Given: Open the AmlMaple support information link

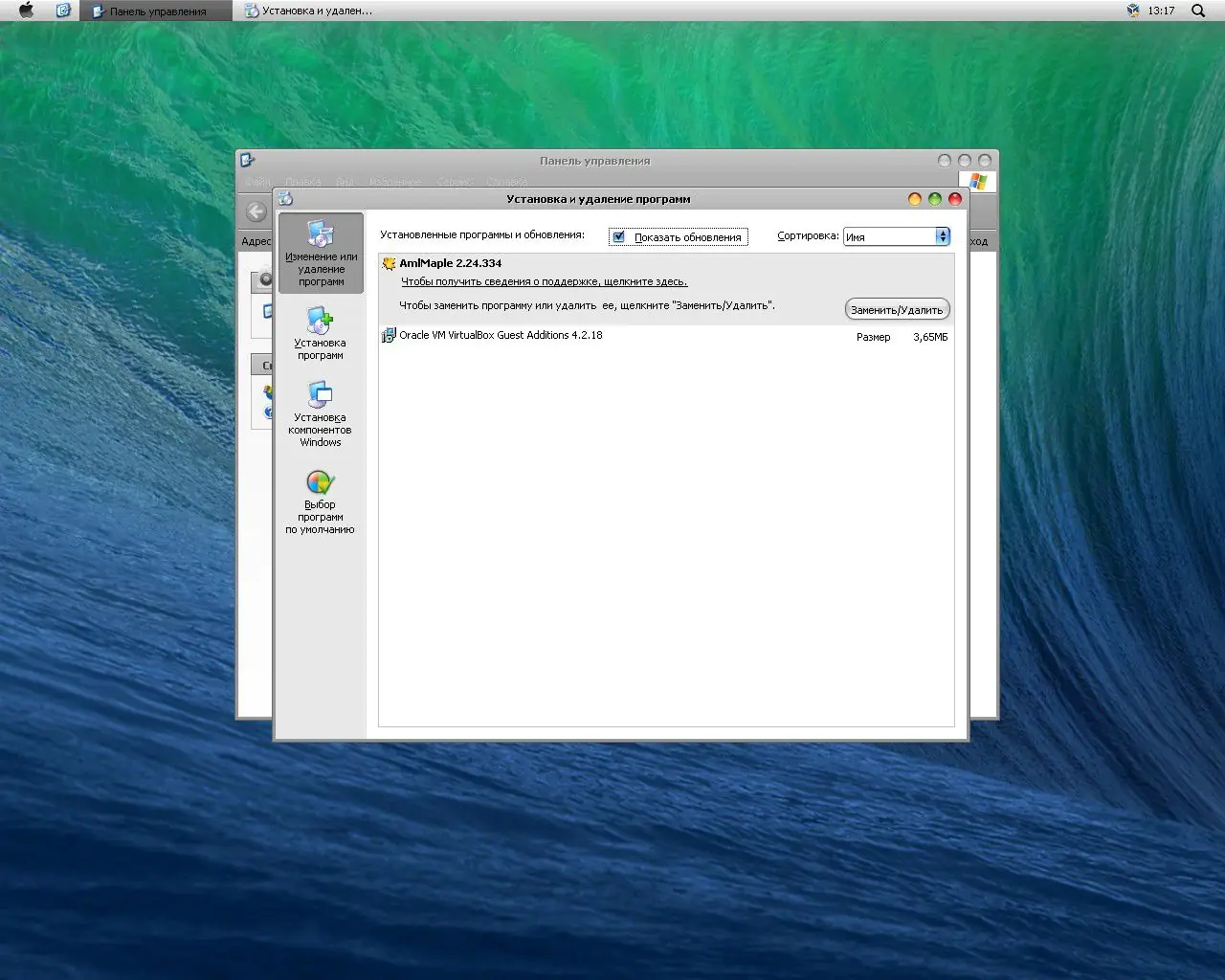Looking at the screenshot, I should point(544,281).
